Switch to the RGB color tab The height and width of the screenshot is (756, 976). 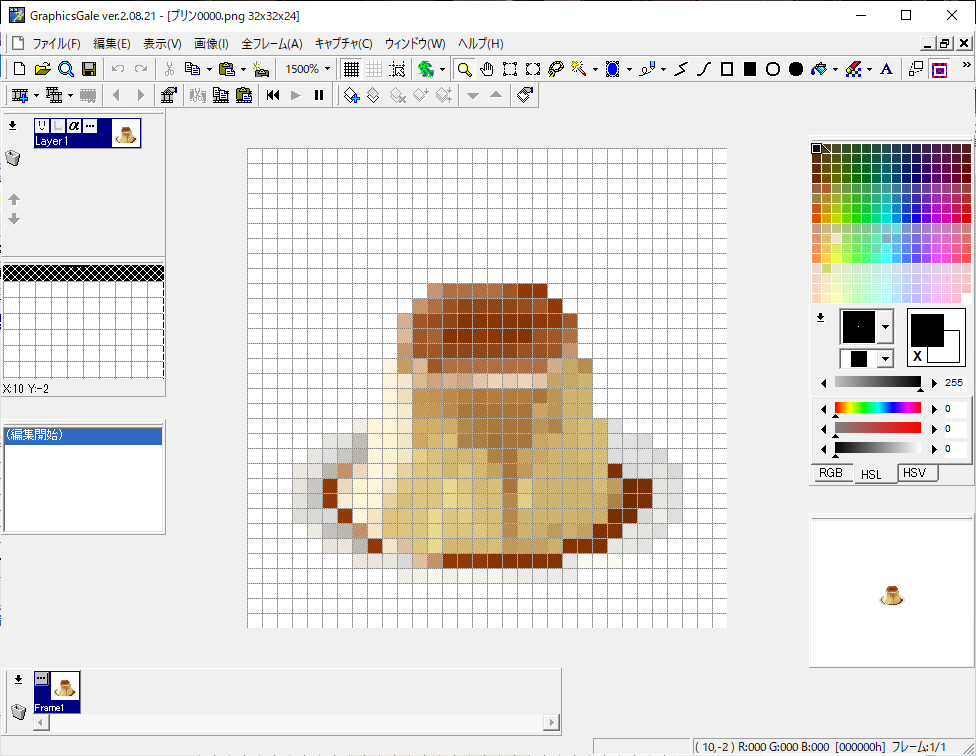[x=831, y=473]
